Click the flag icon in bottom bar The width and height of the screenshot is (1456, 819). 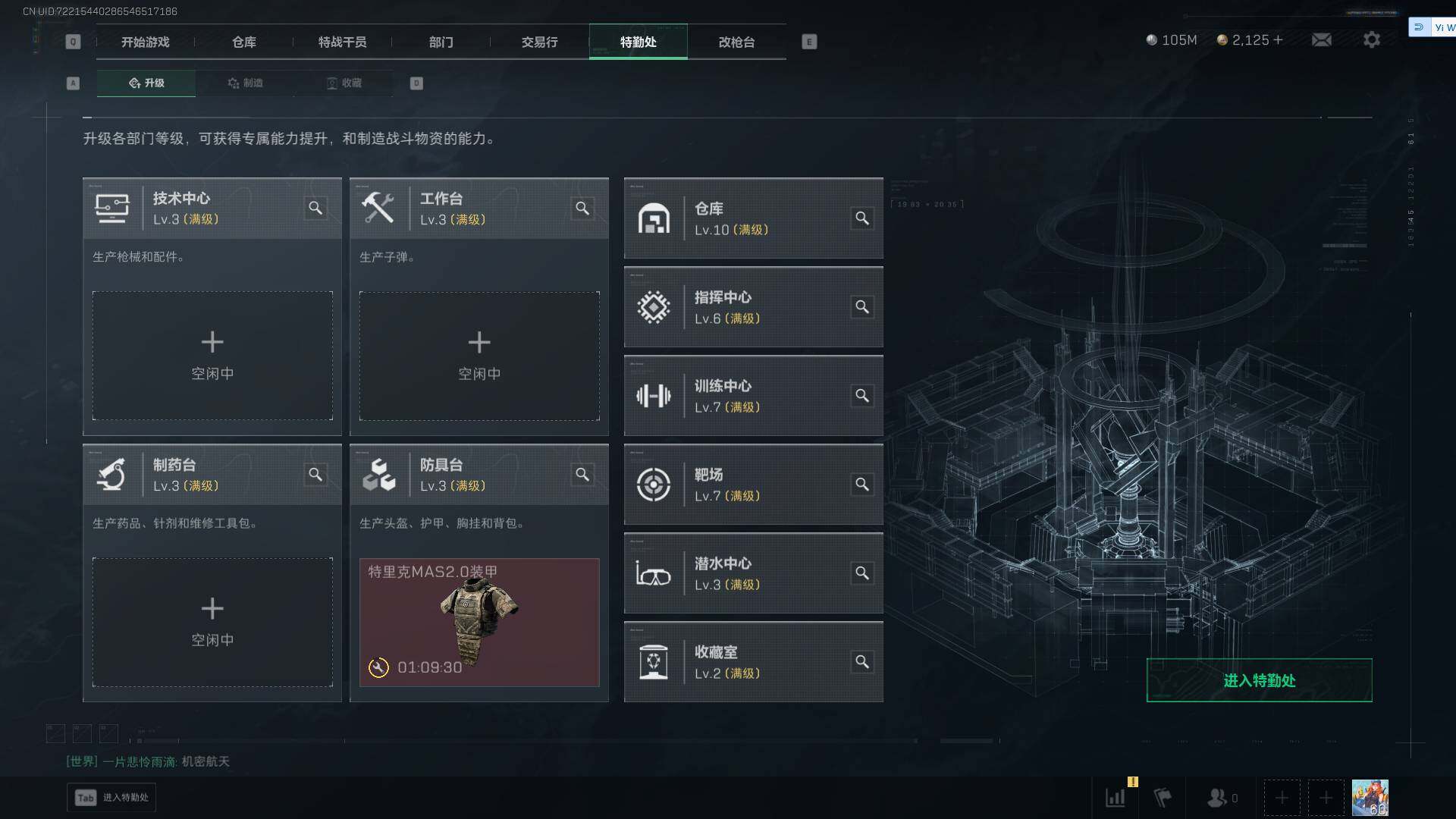pyautogui.click(x=1162, y=798)
